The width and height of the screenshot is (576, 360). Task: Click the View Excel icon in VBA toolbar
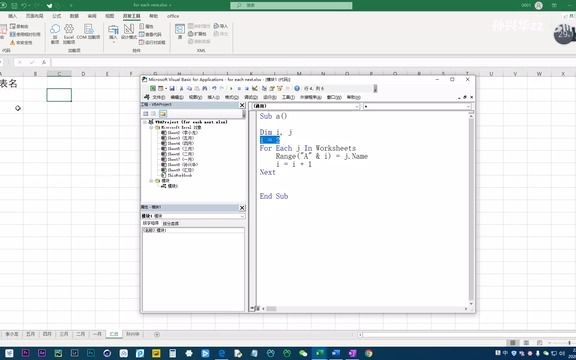(x=152, y=88)
